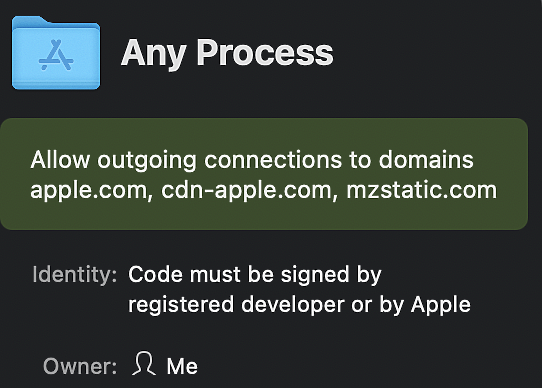The width and height of the screenshot is (542, 388).
Task: Select the green rule description box
Action: coord(264,174)
